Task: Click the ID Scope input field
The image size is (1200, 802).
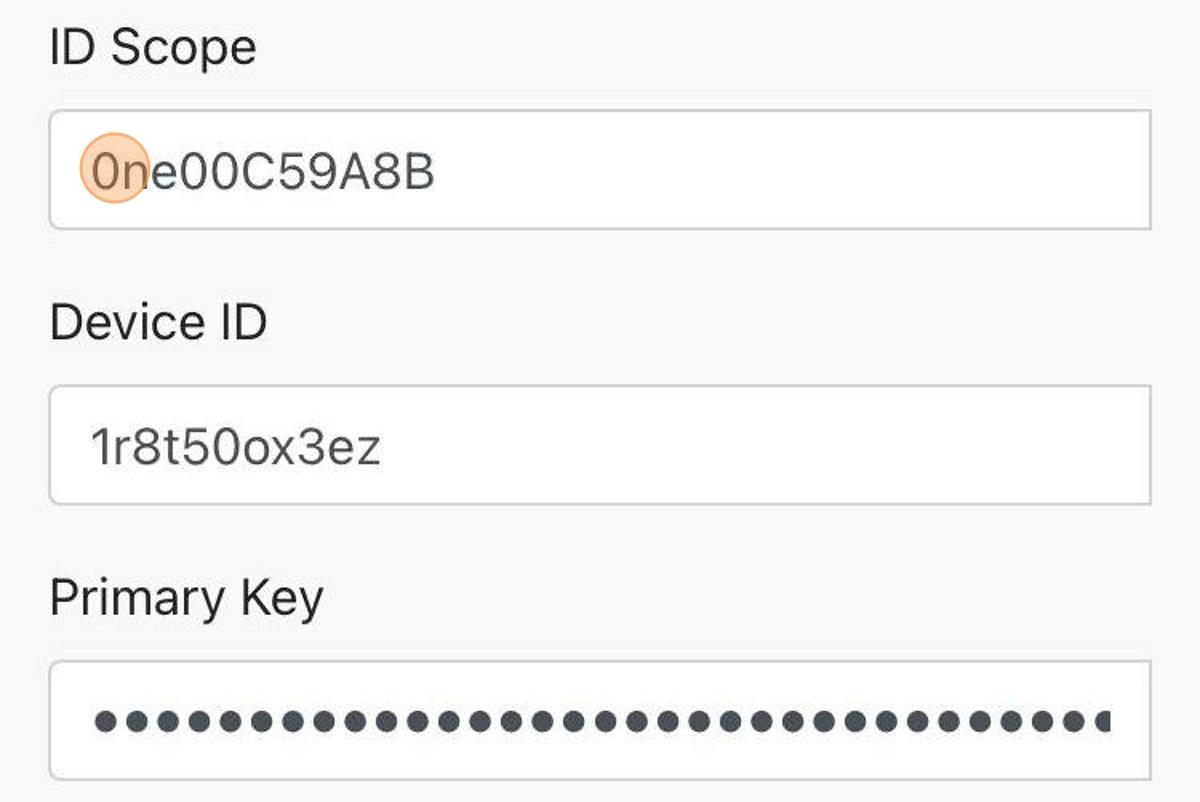Action: tap(600, 170)
